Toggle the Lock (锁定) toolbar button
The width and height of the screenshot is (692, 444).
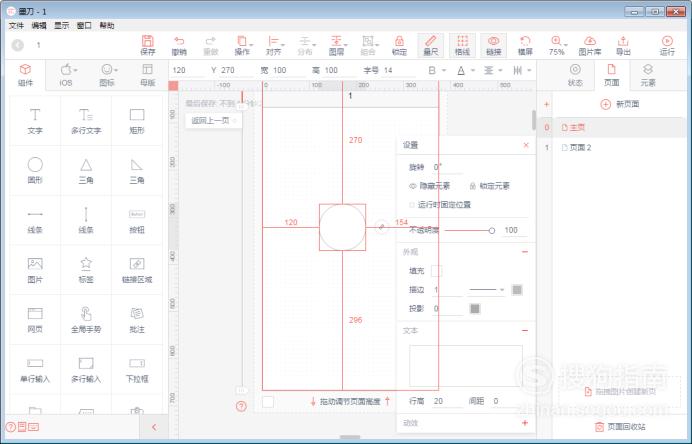[x=399, y=45]
